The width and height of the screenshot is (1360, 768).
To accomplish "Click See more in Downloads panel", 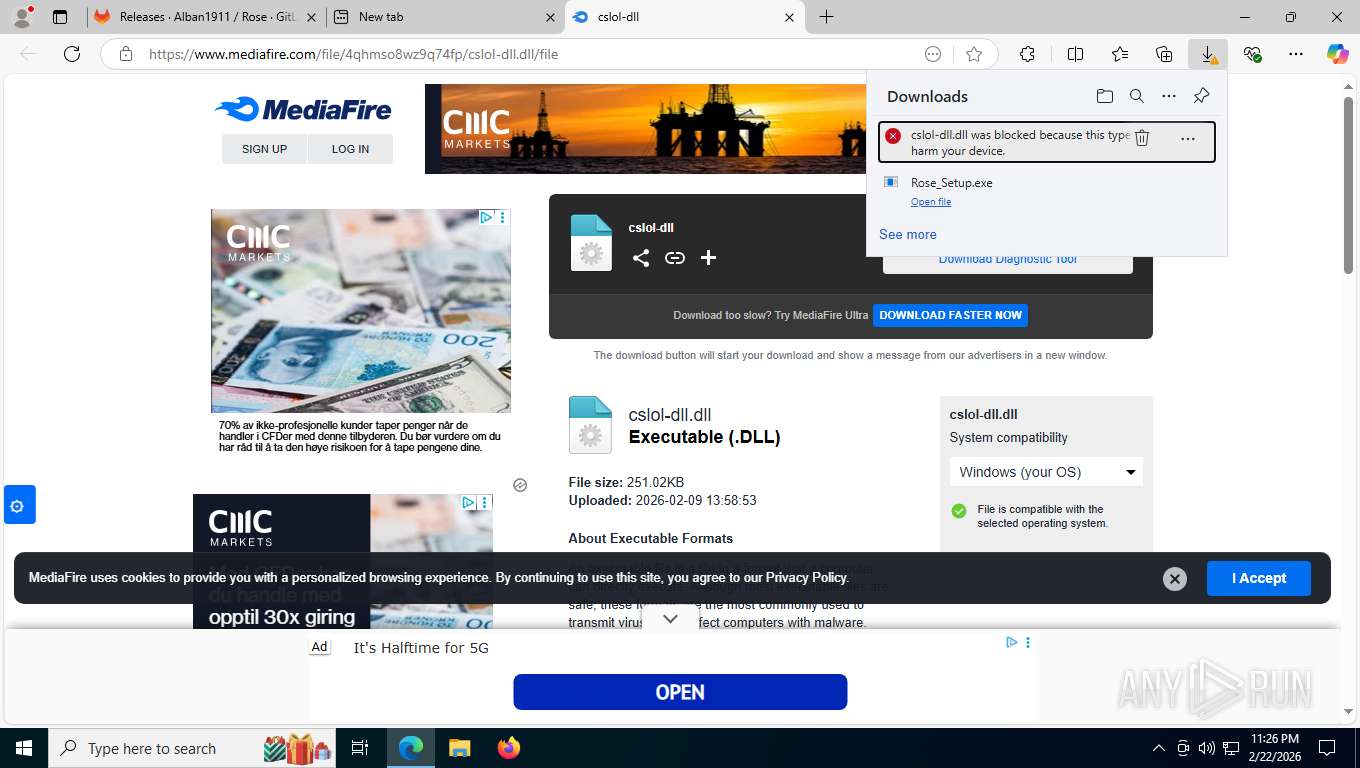I will tap(907, 234).
